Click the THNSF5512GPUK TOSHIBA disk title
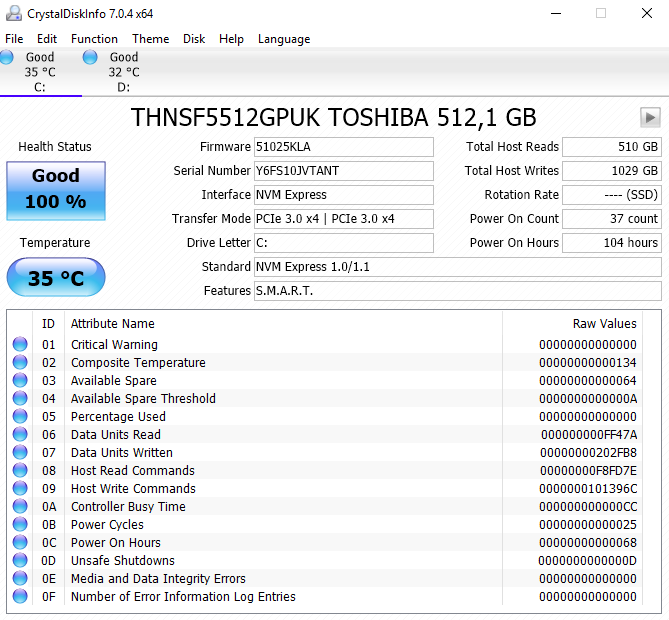Viewport: 669px width, 620px height. pos(333,117)
